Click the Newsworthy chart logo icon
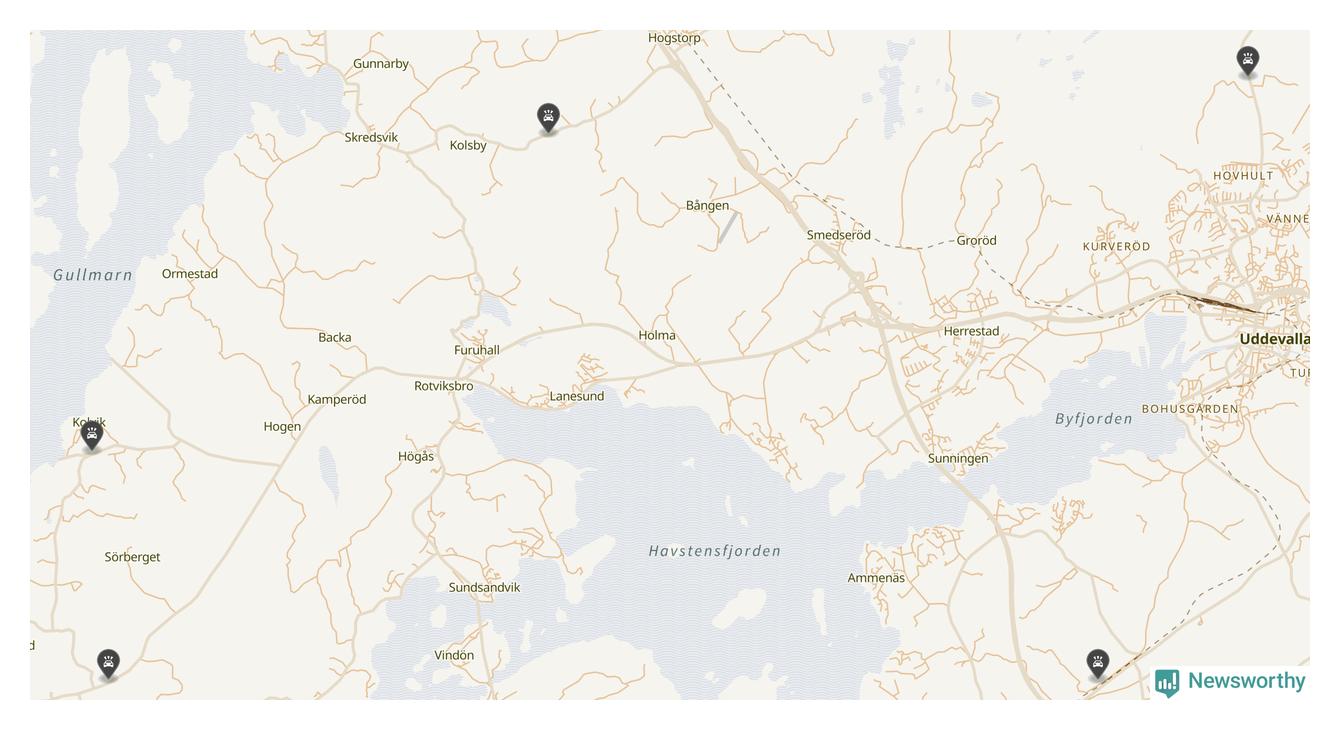Screen dimensions: 1340x730 1167,683
